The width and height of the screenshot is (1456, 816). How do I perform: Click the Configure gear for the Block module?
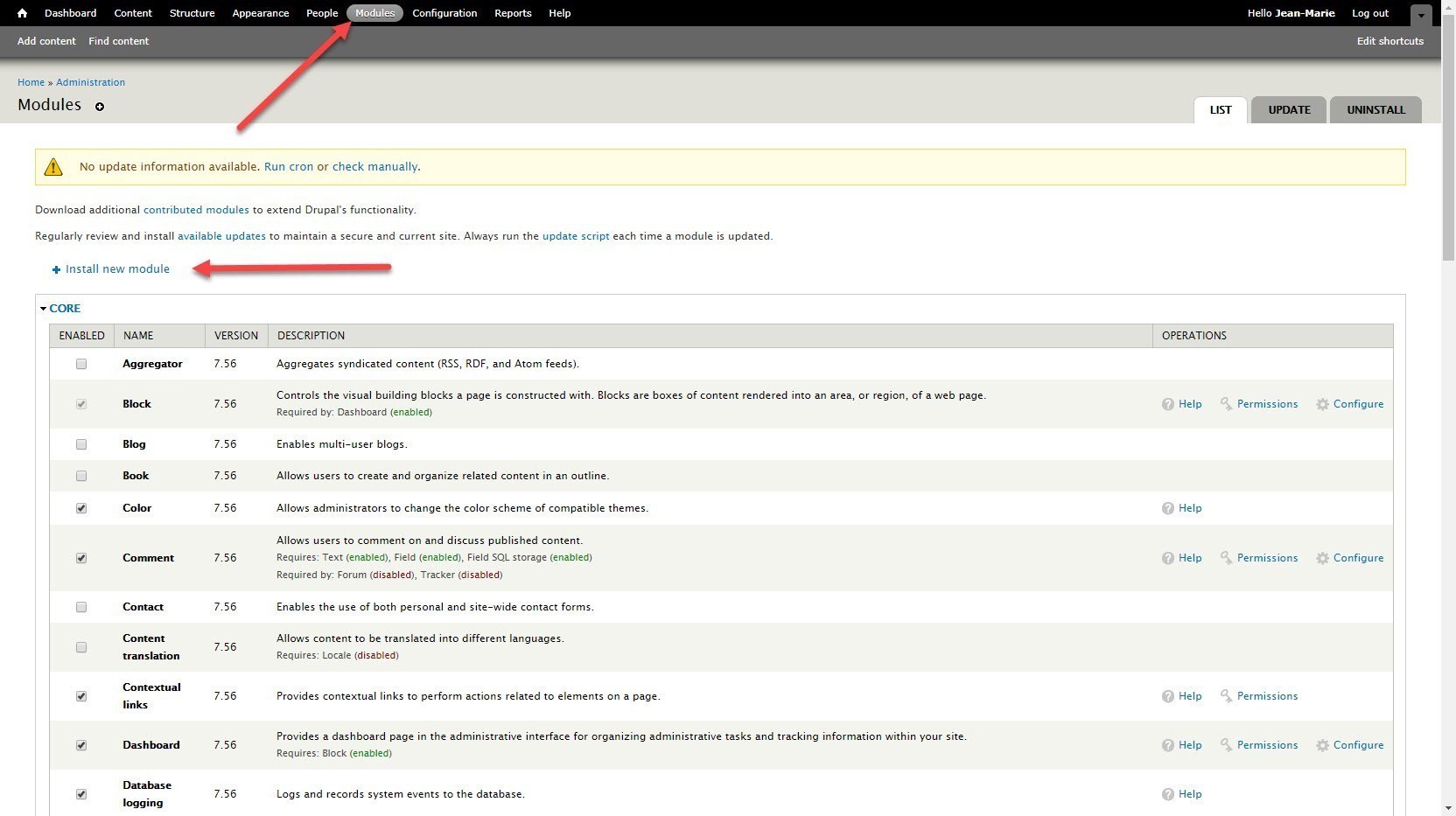pyautogui.click(x=1322, y=403)
